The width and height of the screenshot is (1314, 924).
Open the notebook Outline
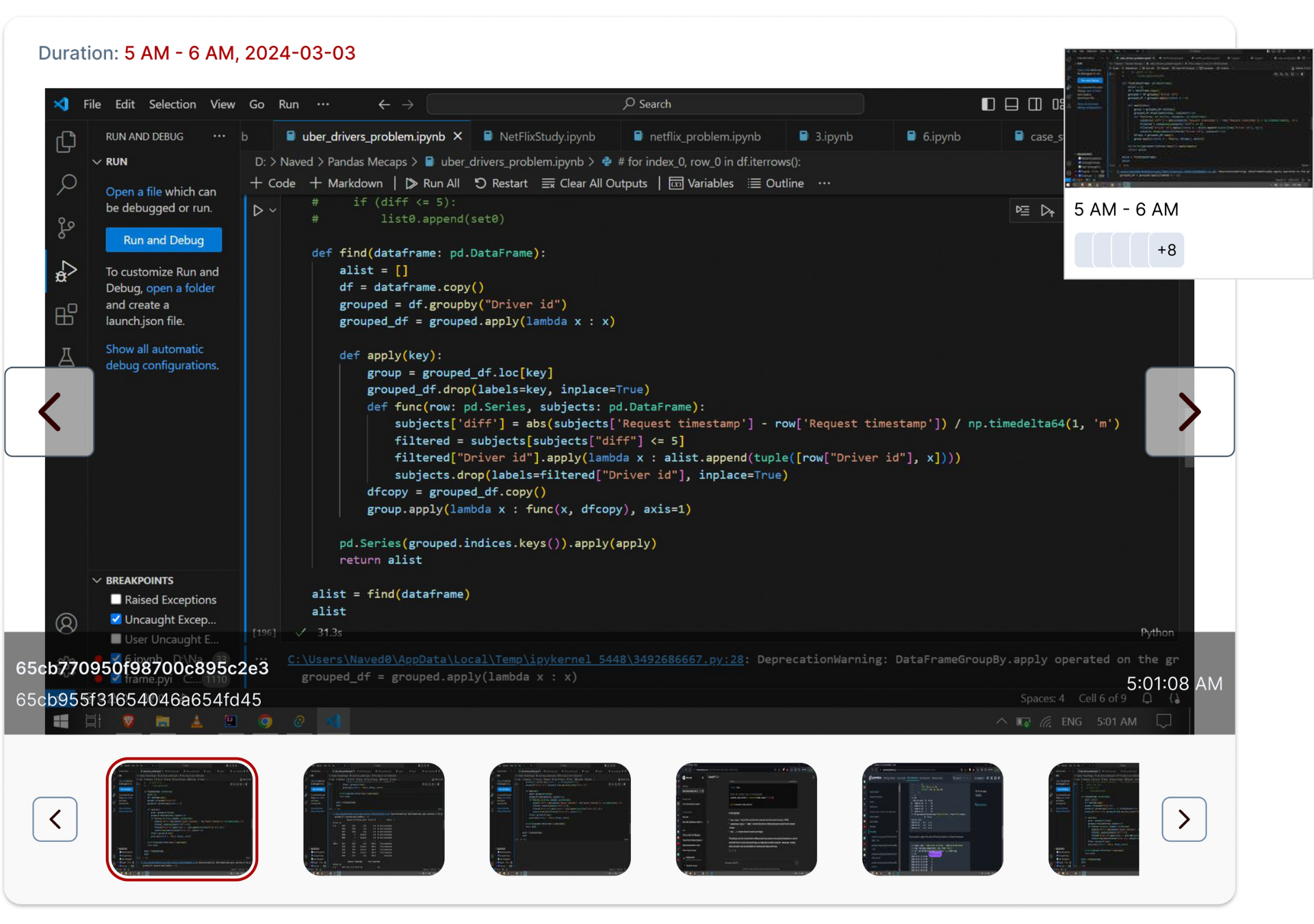coord(776,183)
